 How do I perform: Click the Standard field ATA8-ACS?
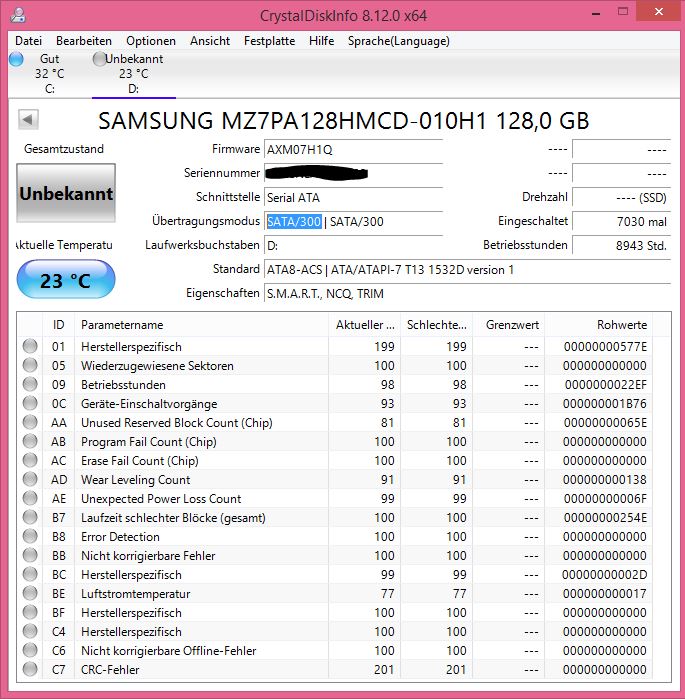click(467, 270)
